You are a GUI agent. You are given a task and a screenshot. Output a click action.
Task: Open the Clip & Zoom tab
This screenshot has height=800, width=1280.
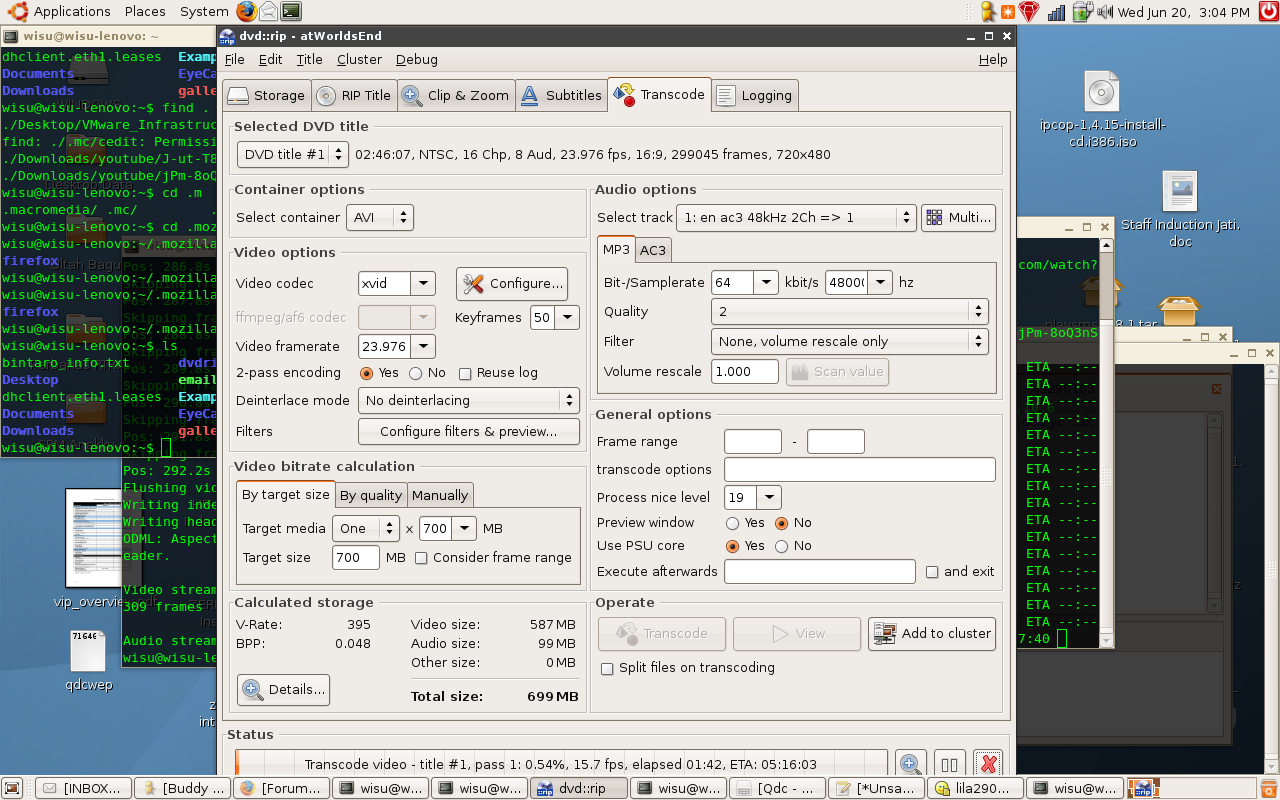pos(456,96)
